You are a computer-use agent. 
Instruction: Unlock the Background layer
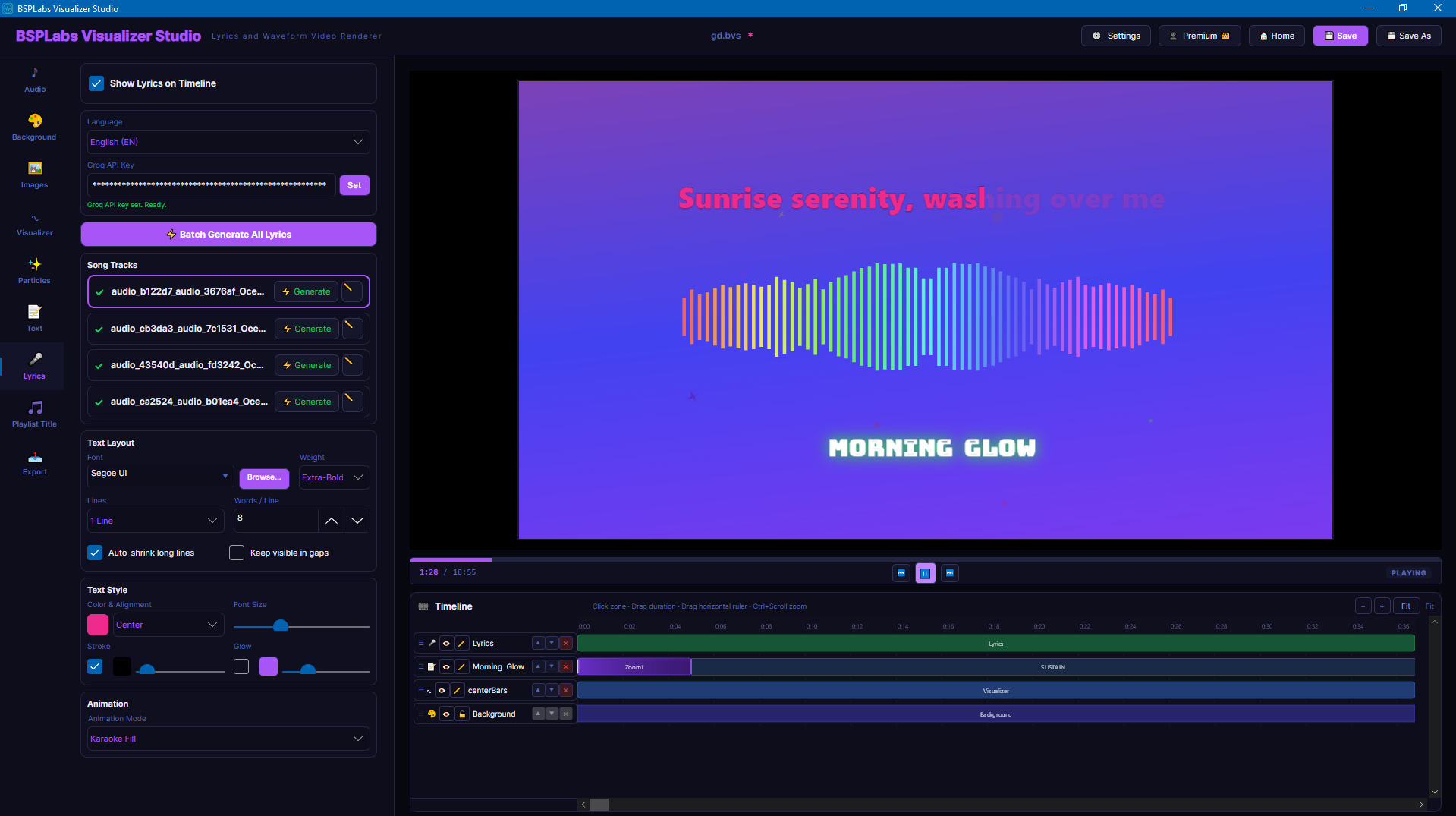(462, 714)
